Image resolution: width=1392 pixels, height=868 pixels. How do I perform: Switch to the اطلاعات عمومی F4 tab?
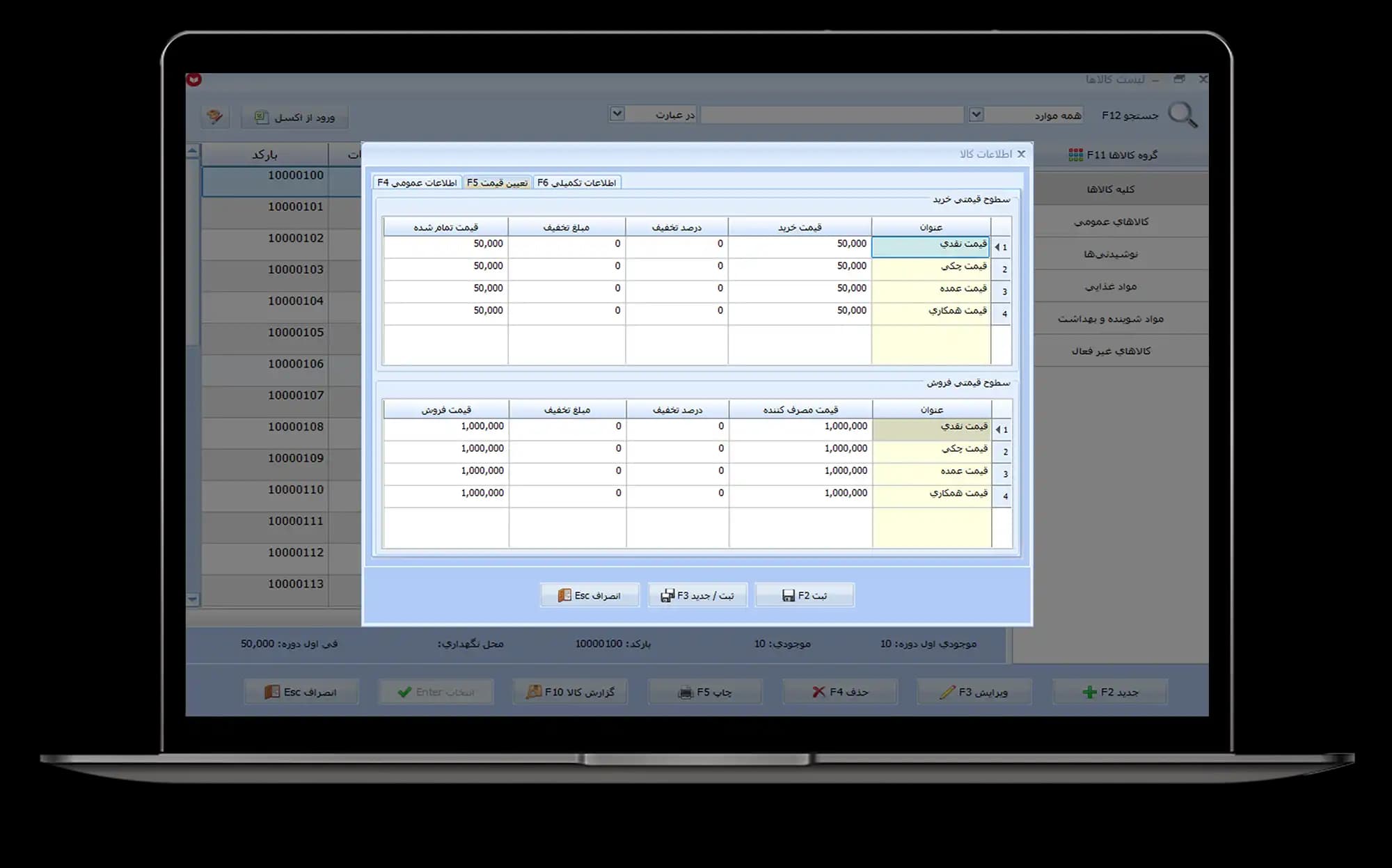point(417,182)
